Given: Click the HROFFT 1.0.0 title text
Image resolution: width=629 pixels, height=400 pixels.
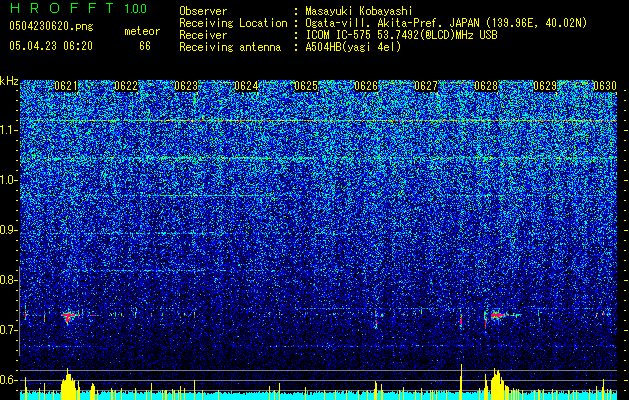Looking at the screenshot, I should (79, 8).
